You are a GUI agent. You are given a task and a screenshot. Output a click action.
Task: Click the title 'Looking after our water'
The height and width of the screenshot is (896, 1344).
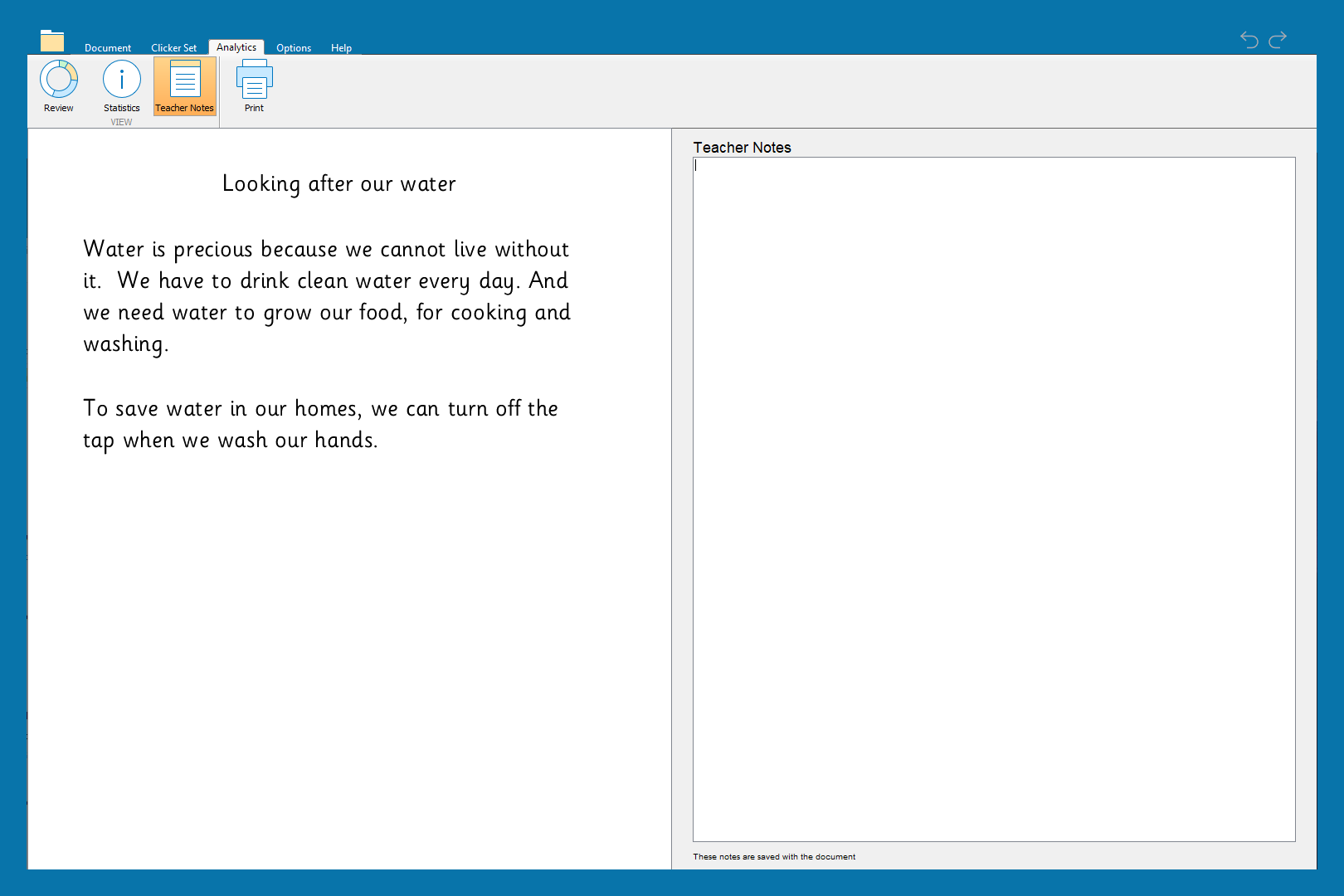tap(339, 184)
